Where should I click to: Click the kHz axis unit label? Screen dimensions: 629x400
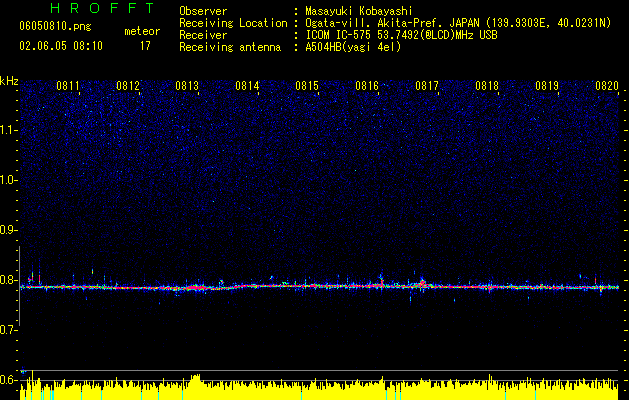click(x=9, y=81)
